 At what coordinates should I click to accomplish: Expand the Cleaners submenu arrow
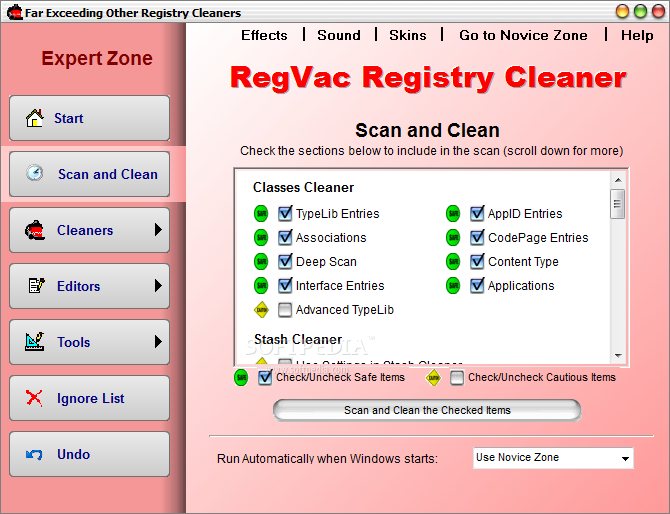158,230
